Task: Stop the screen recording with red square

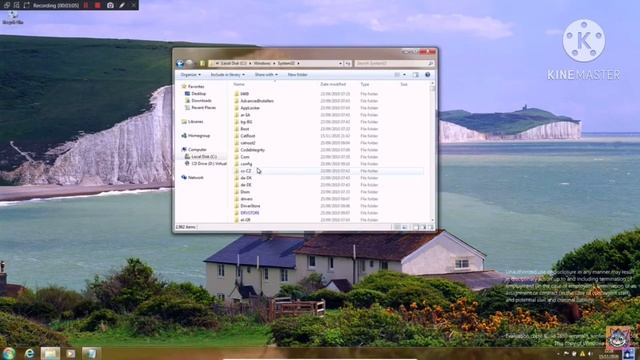Action: click(x=98, y=5)
